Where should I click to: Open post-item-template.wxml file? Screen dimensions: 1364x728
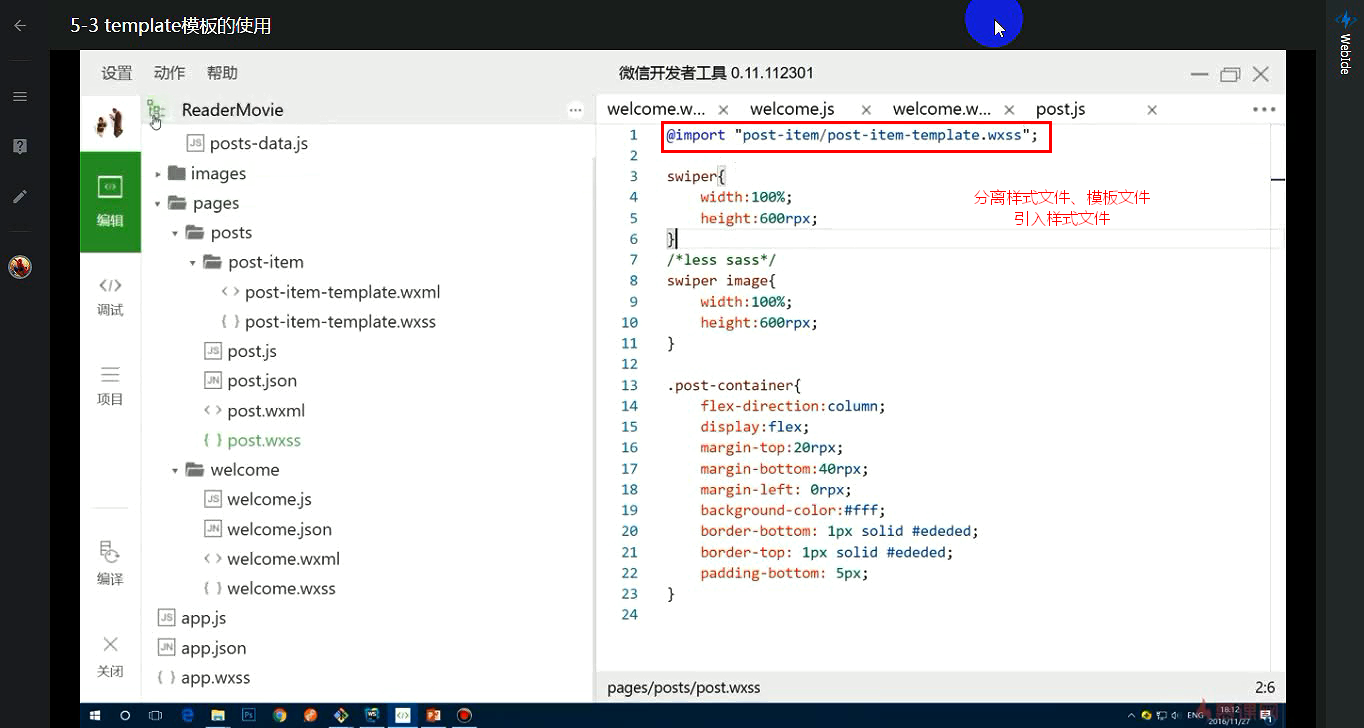pos(342,292)
